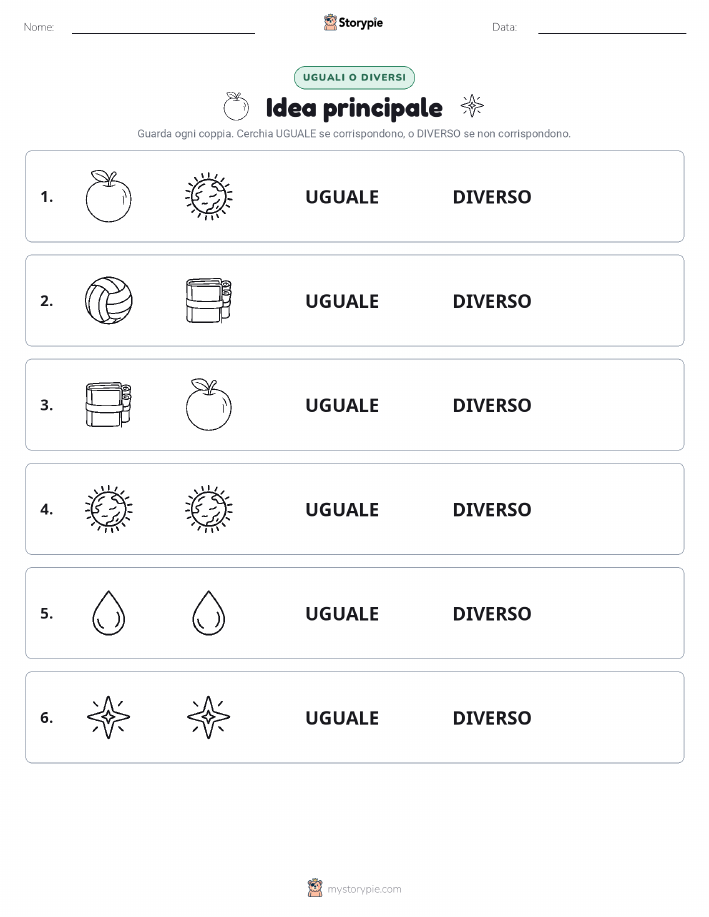Click the left water drop in row 5
This screenshot has width=709, height=917.
point(108,613)
